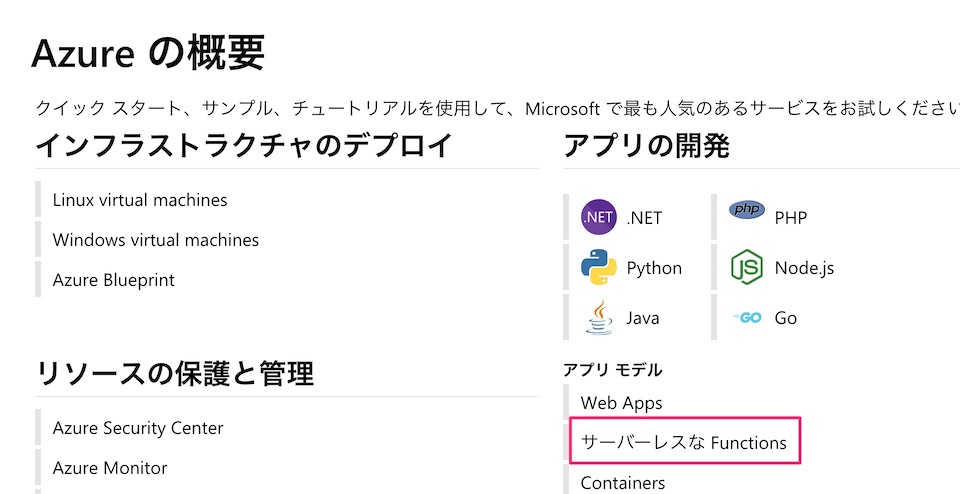960x494 pixels.
Task: Click the PHP text label
Action: click(790, 218)
